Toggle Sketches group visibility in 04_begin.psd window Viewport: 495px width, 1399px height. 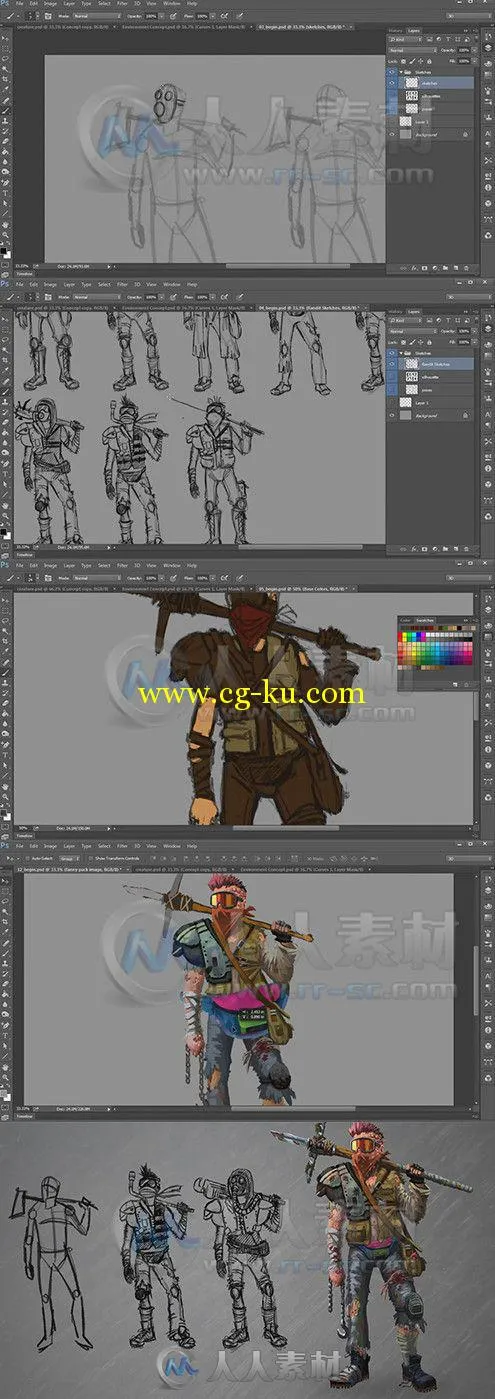(392, 353)
